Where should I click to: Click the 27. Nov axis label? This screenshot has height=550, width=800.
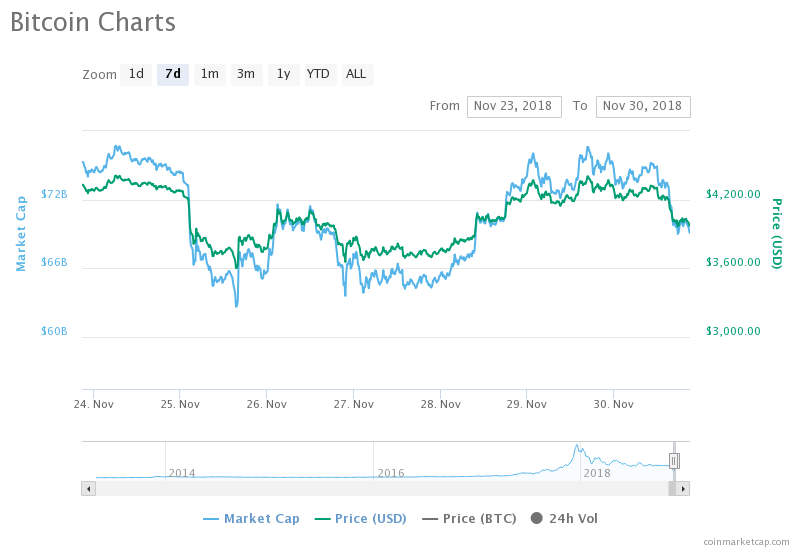(354, 405)
